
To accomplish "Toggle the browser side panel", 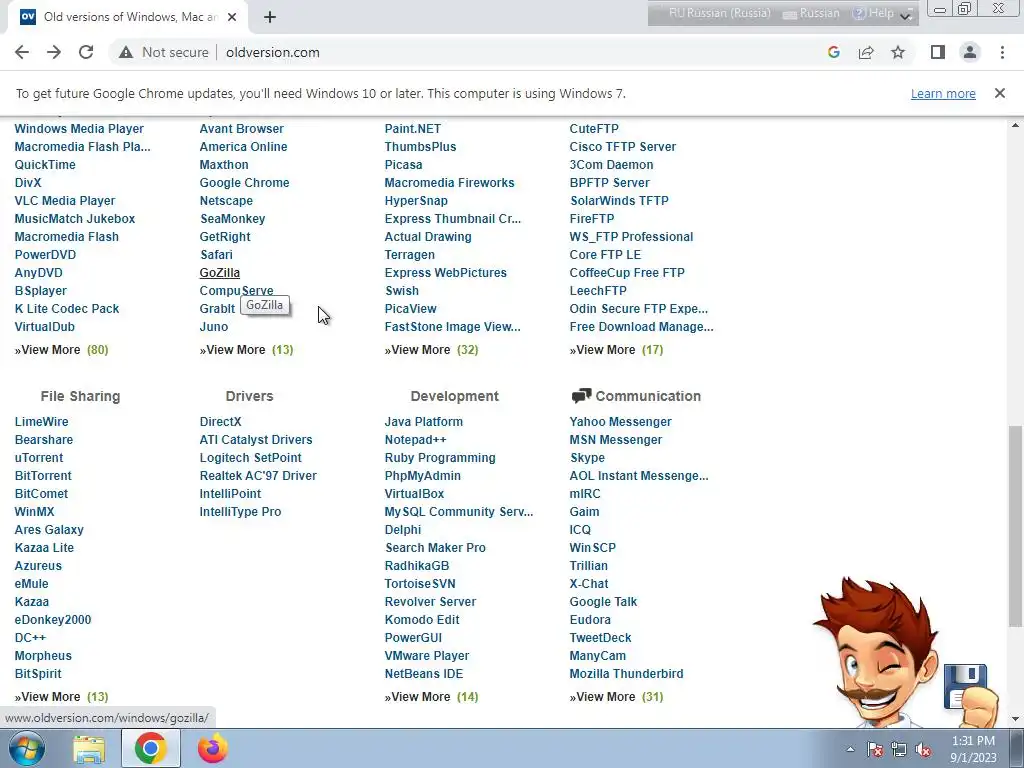I will pos(938,52).
